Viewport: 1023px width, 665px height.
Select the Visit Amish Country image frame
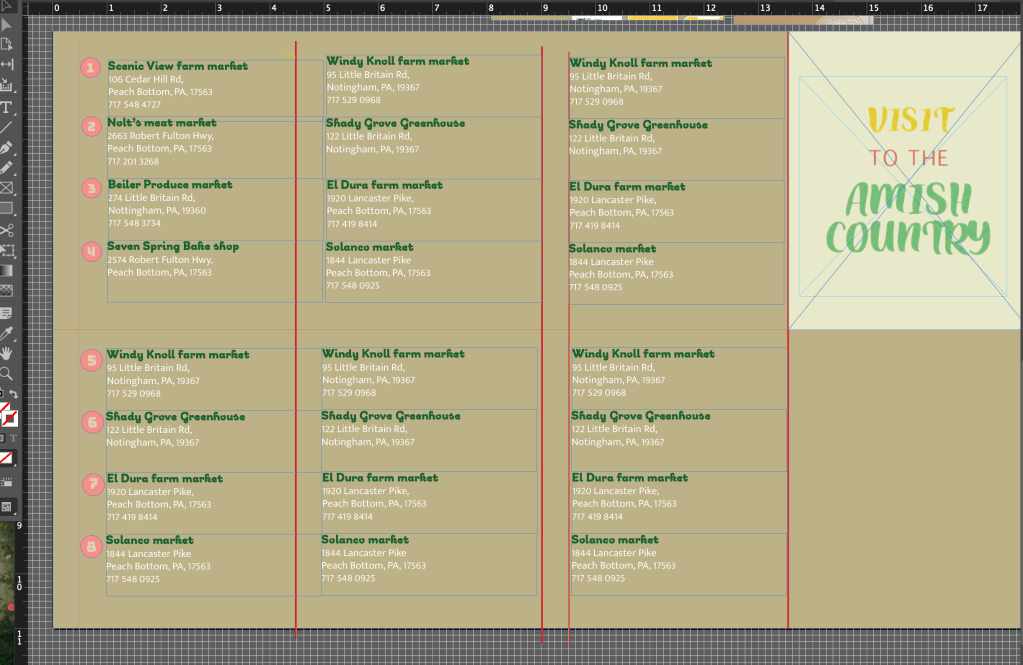tap(904, 180)
